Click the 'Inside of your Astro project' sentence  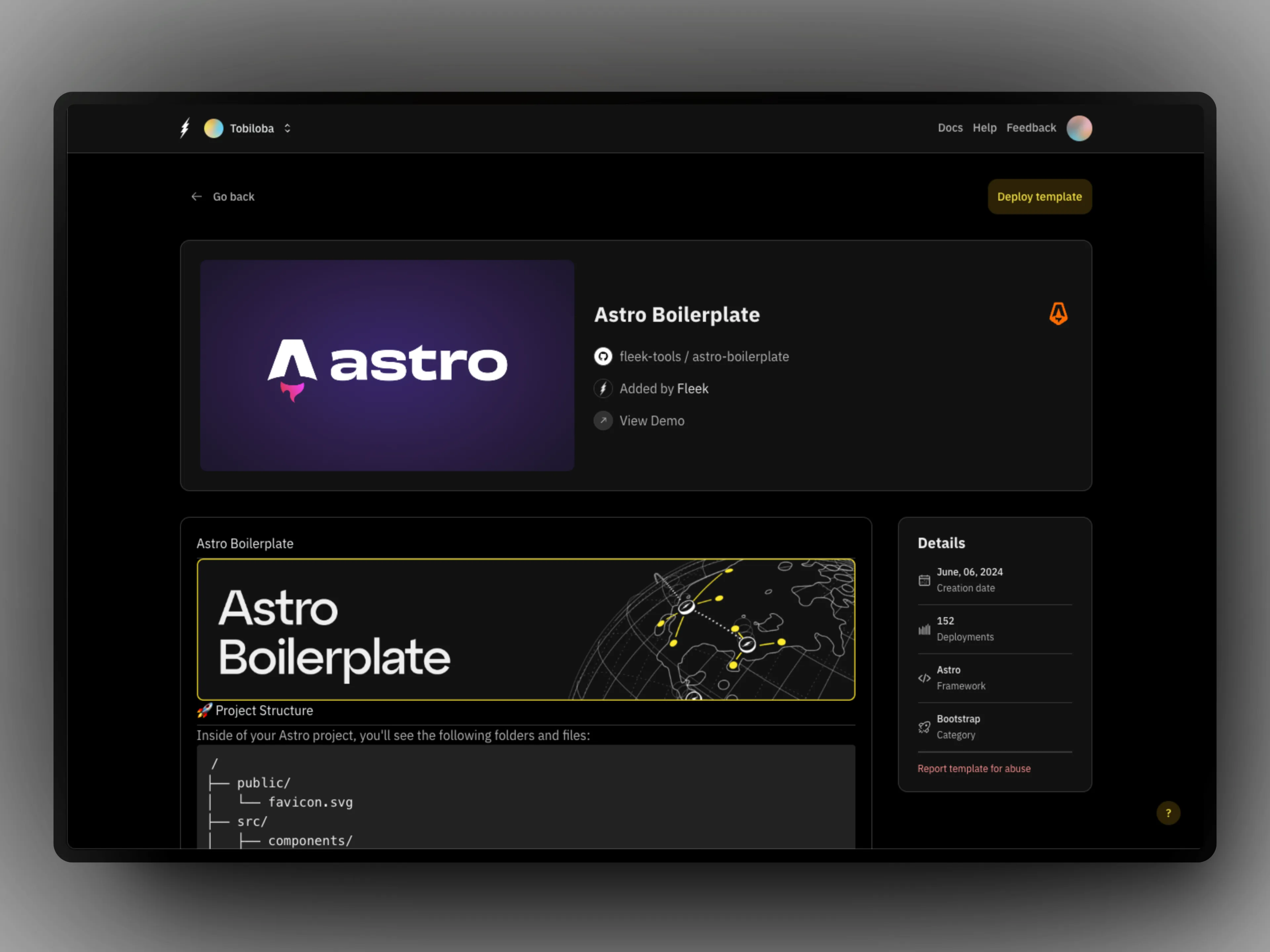pos(393,735)
